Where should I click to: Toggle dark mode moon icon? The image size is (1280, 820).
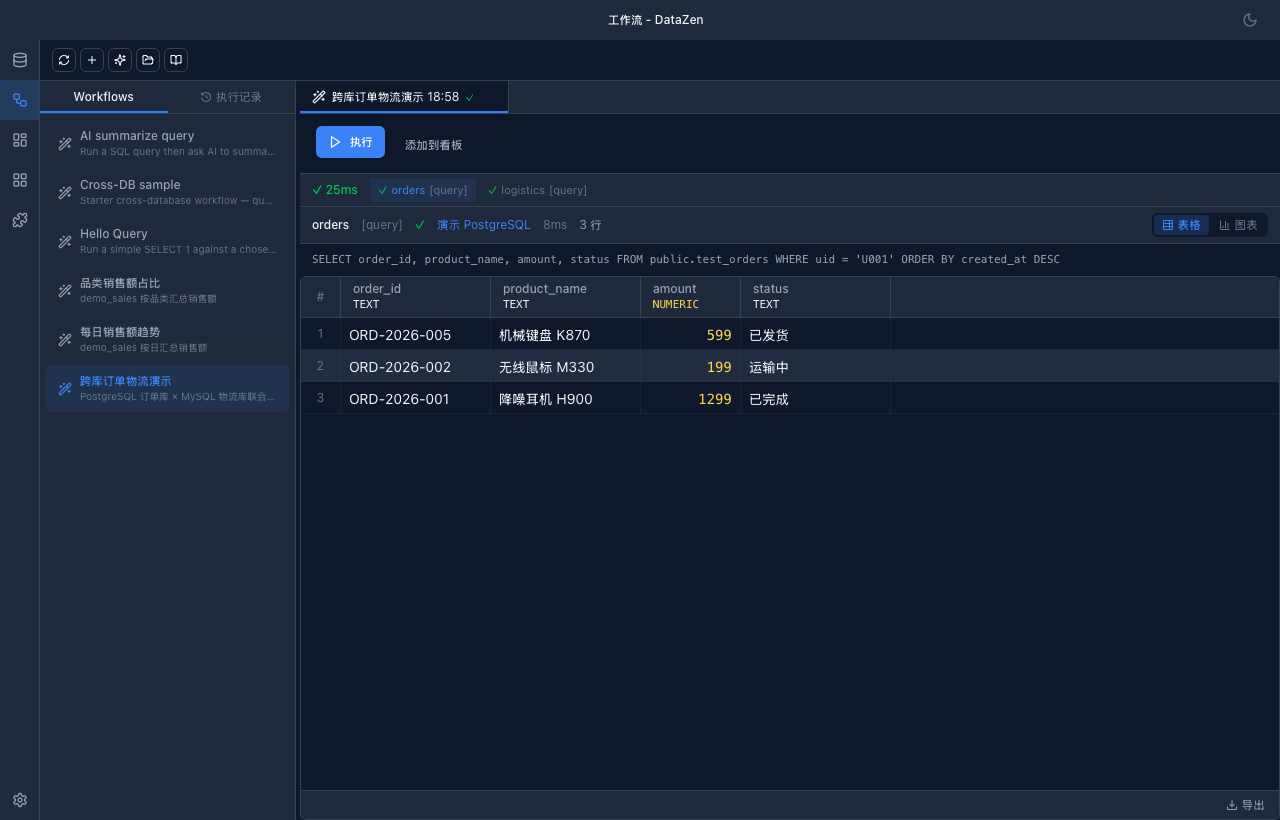(x=1249, y=20)
